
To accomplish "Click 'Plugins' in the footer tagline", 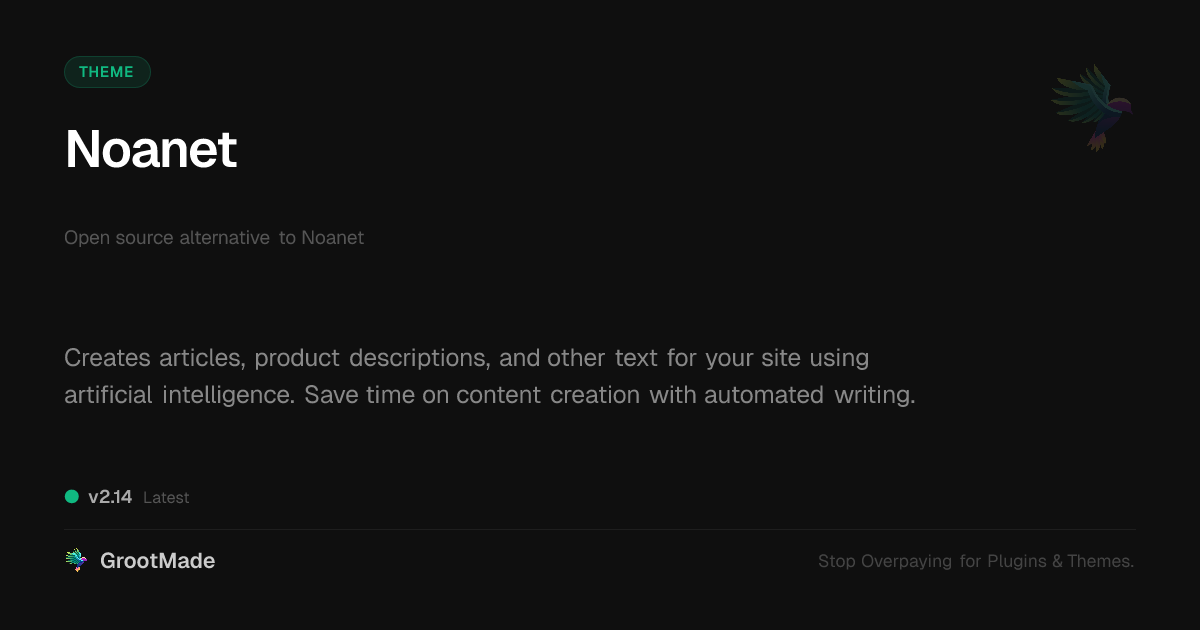I will coord(1017,562).
